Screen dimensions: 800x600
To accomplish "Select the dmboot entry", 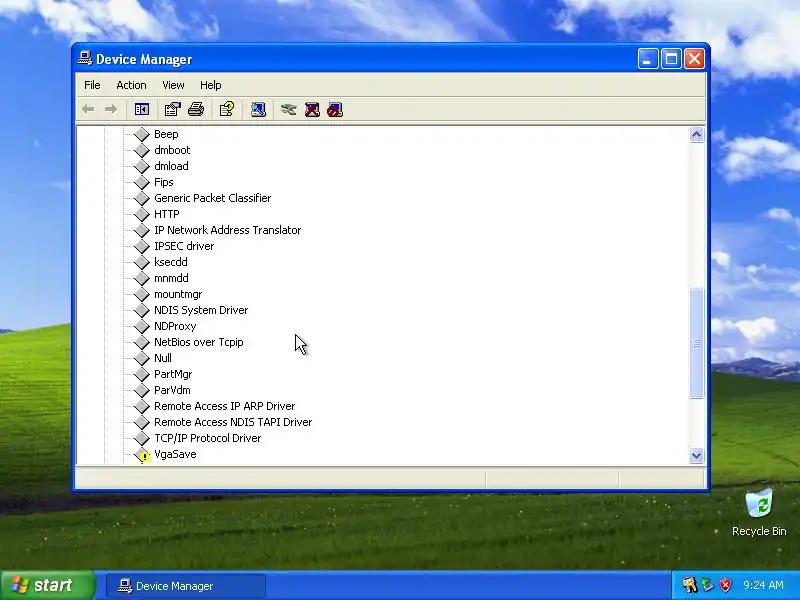I will click(172, 150).
